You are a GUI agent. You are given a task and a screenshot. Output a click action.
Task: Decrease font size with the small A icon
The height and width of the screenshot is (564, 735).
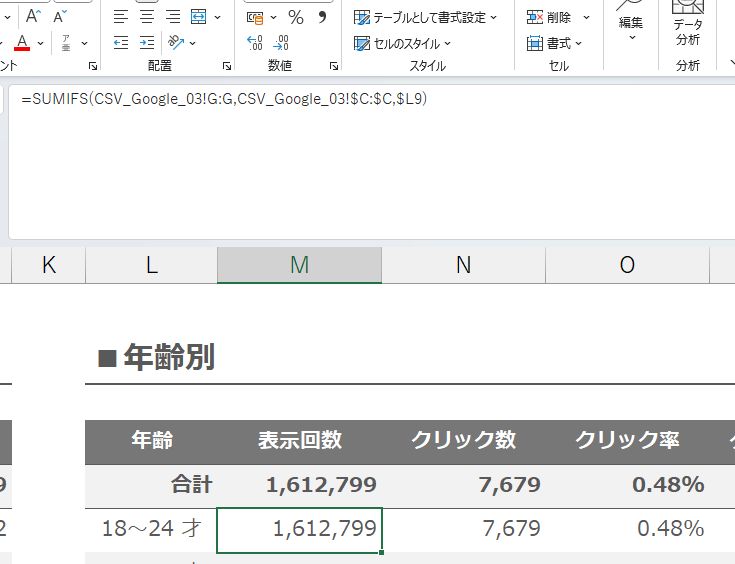(x=60, y=16)
